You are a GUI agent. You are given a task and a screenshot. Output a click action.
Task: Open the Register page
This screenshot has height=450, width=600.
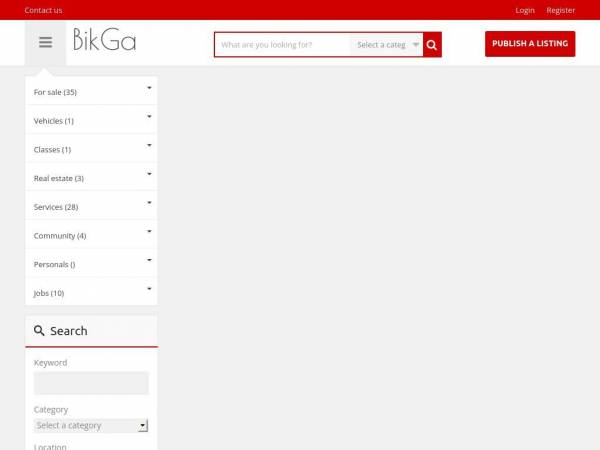pos(560,10)
